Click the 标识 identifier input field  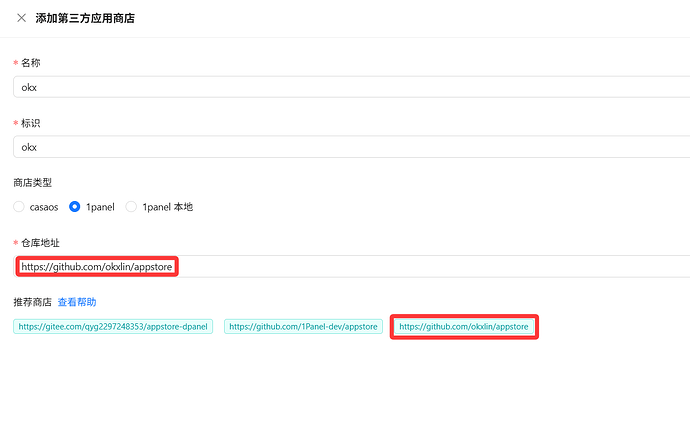tap(352, 147)
